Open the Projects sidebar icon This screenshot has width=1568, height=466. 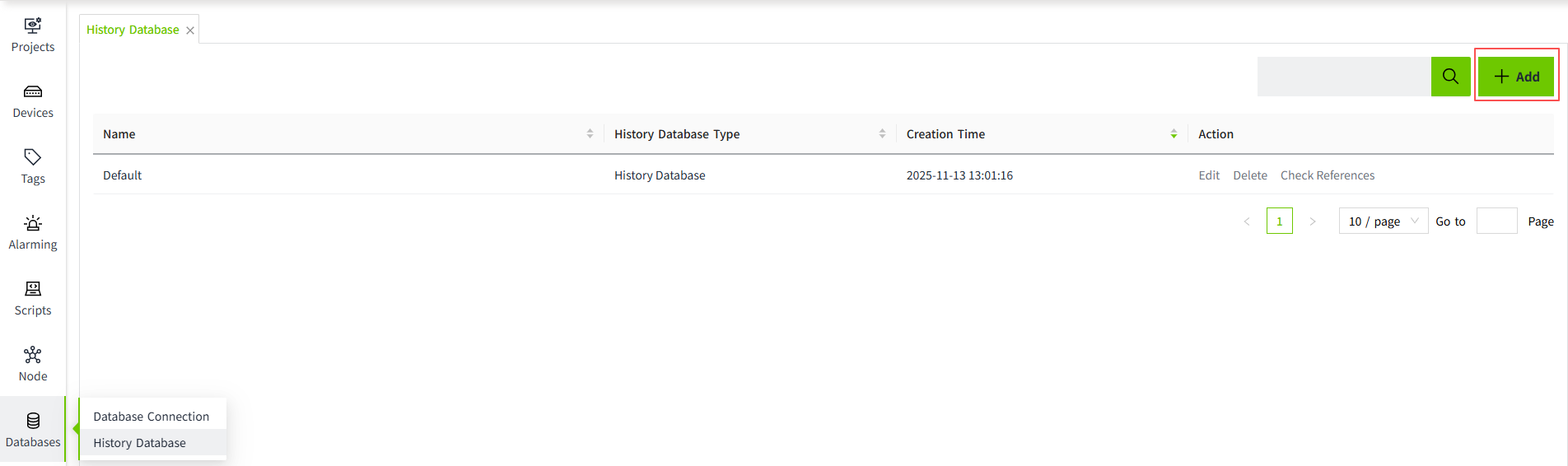(x=33, y=35)
